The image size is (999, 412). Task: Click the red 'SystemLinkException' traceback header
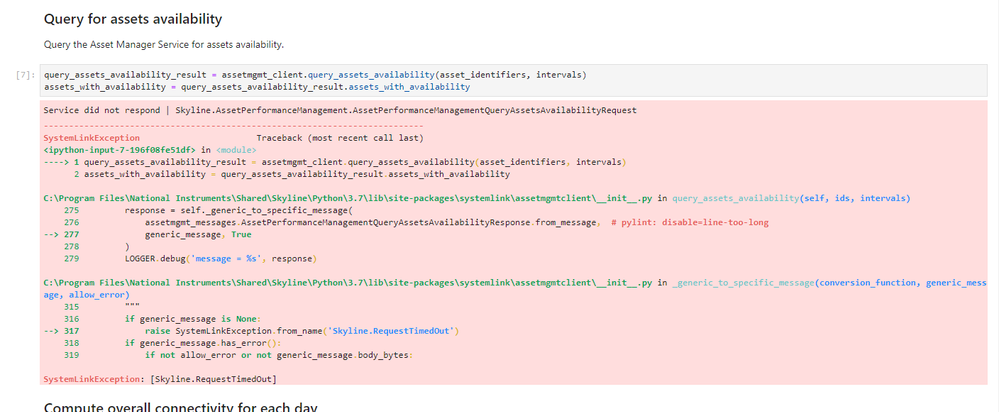click(91, 138)
